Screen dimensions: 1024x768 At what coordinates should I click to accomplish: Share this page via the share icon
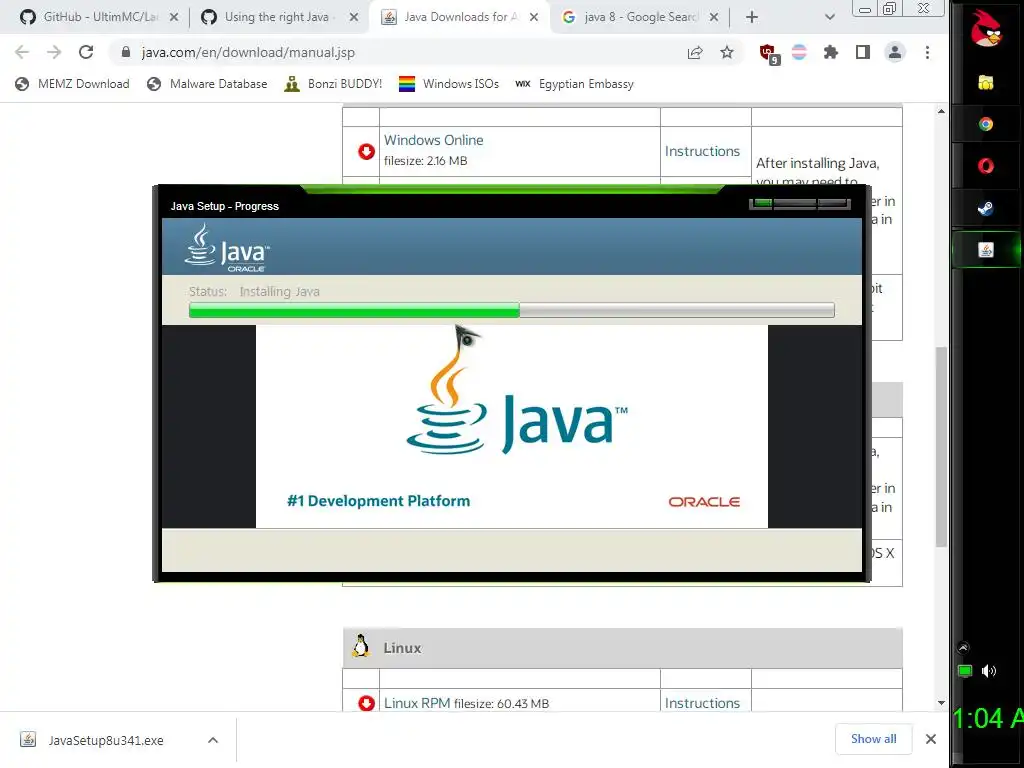[695, 52]
